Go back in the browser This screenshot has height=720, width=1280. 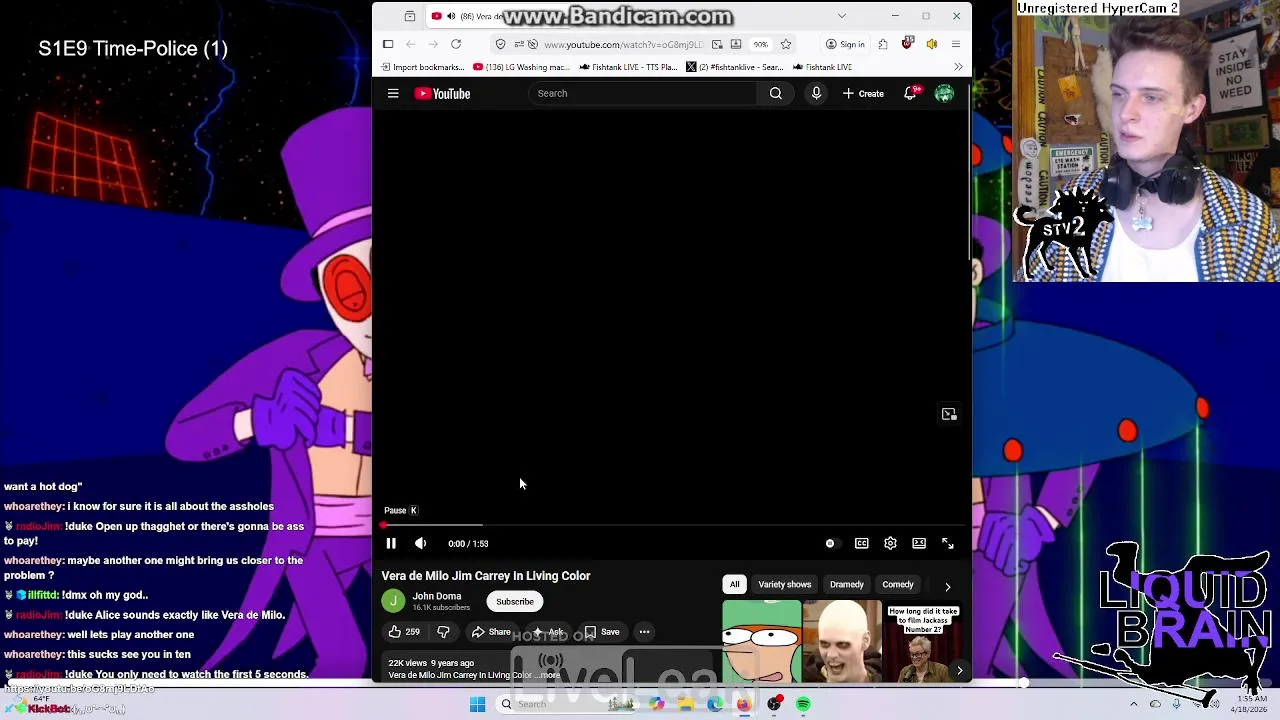click(411, 44)
